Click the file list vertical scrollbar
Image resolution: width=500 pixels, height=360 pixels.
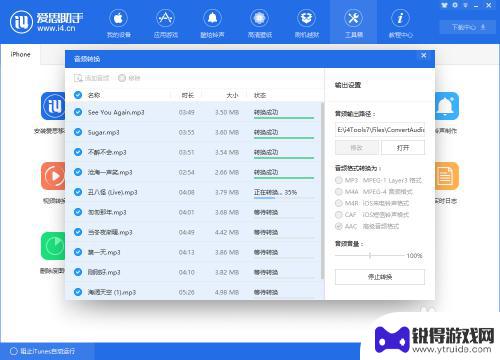pos(322,190)
